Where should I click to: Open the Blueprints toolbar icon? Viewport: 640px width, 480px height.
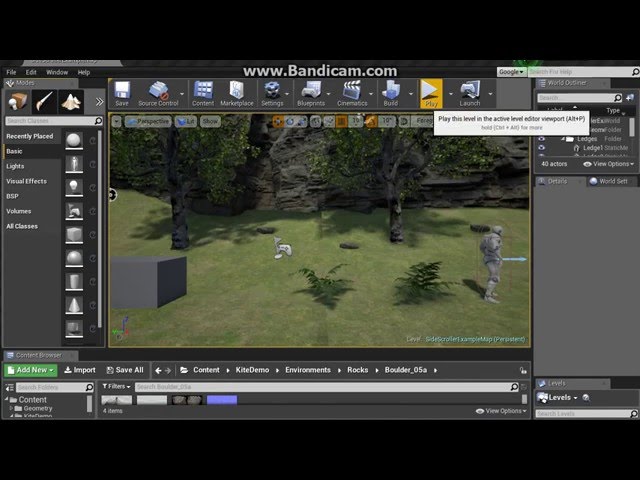coord(311,94)
